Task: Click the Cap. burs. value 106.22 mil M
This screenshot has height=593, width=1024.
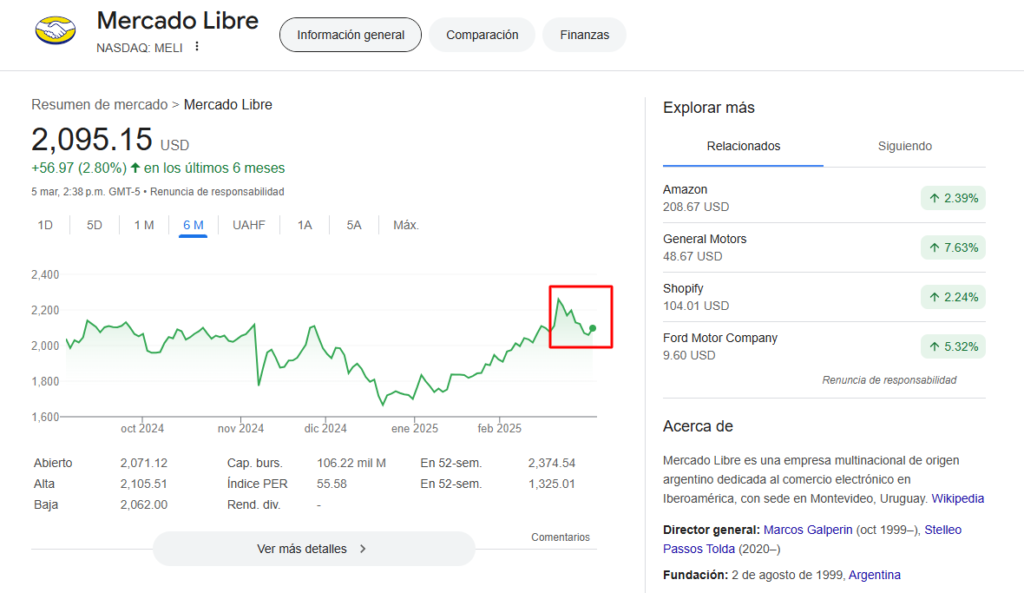Action: [351, 463]
